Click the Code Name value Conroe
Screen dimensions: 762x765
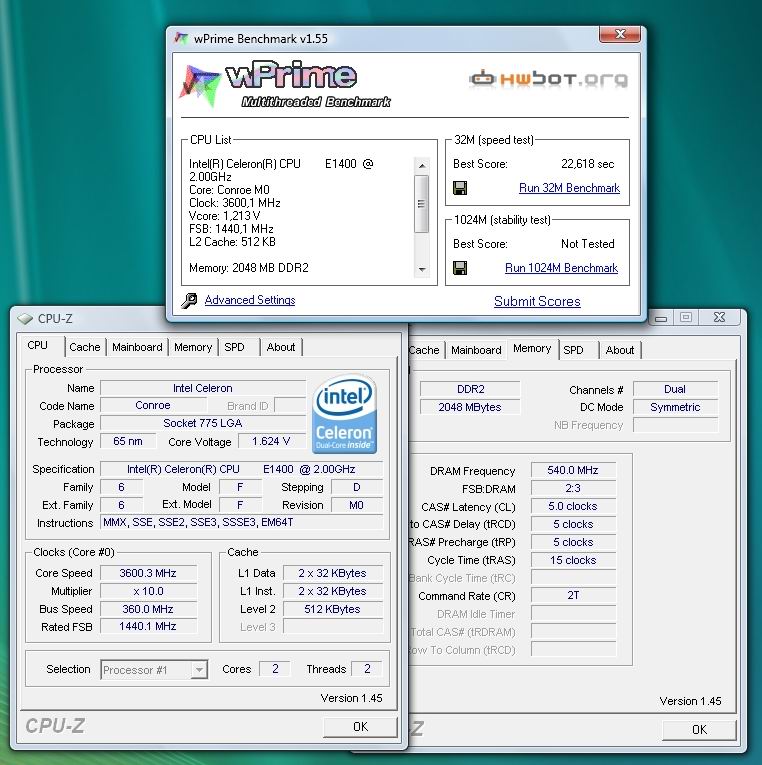point(153,405)
